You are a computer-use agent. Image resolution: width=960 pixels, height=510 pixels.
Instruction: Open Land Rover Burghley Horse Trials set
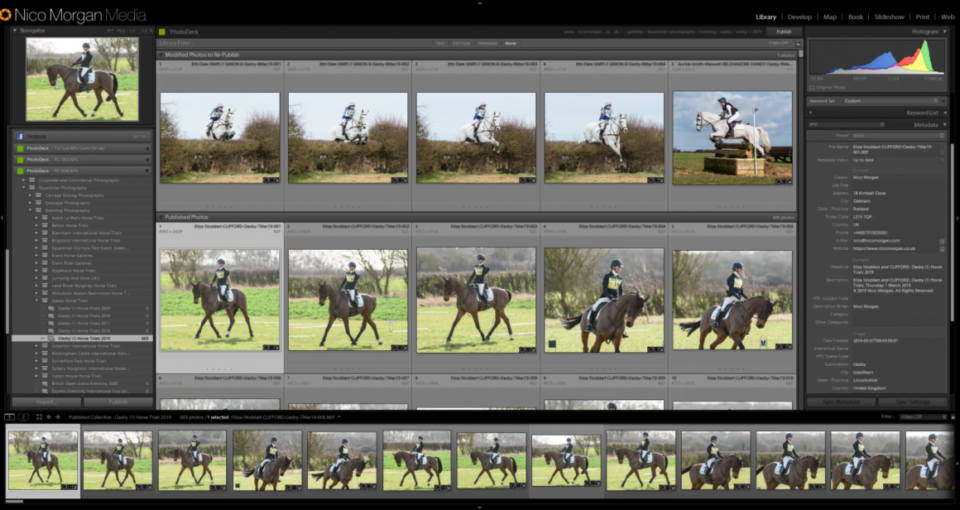click(84, 285)
